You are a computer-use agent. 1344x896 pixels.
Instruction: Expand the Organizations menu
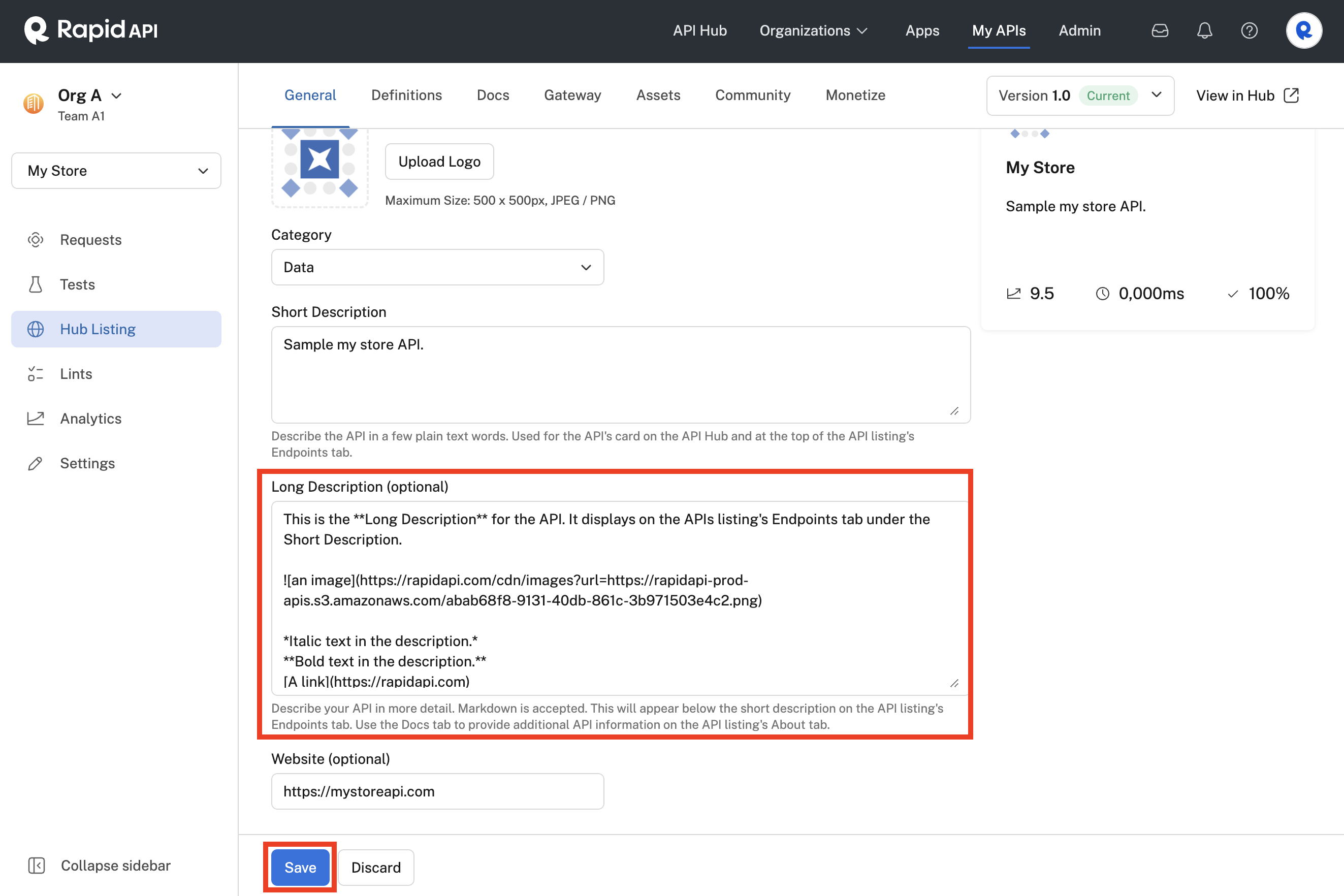tap(814, 30)
